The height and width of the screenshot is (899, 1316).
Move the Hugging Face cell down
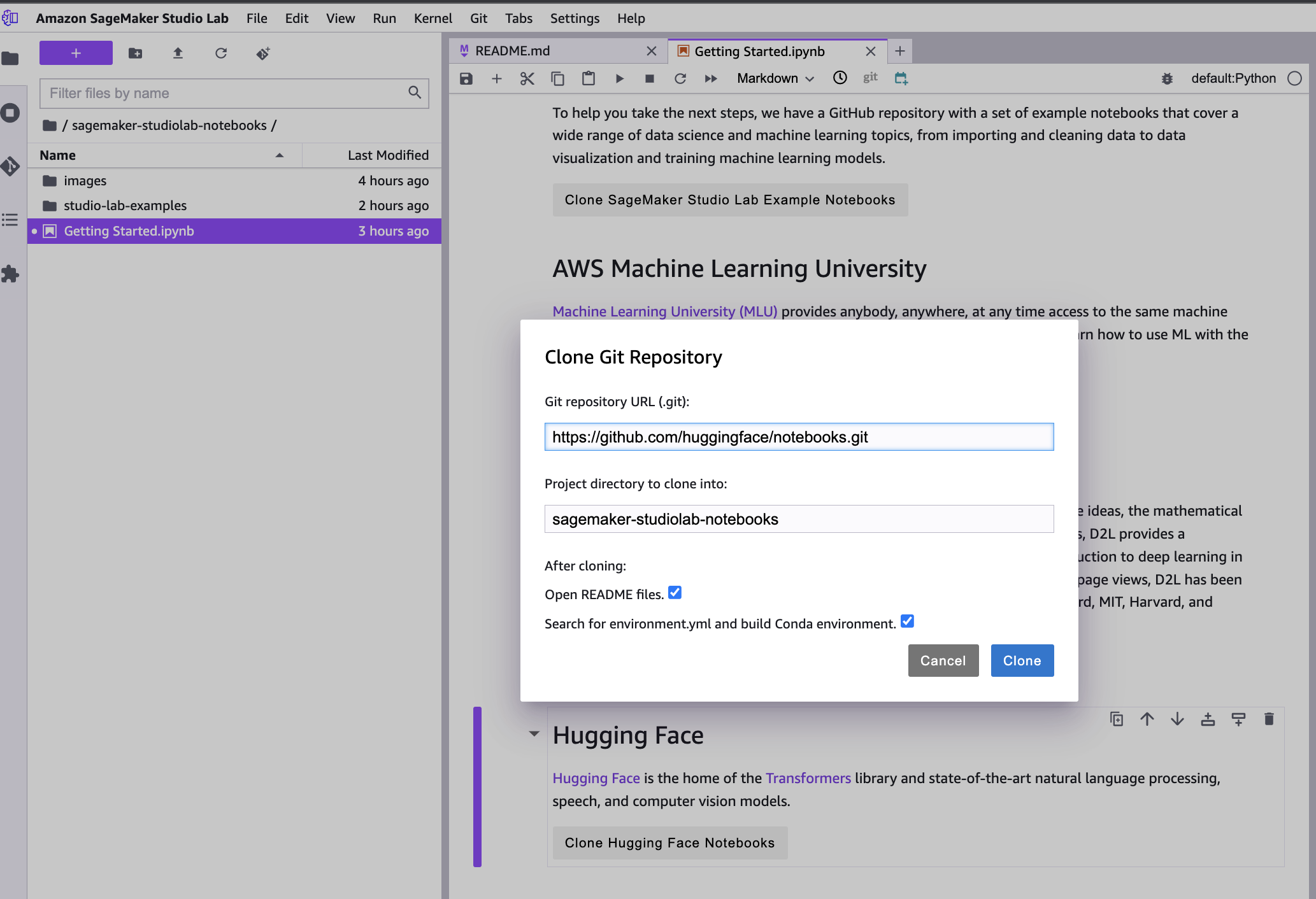pyautogui.click(x=1177, y=719)
